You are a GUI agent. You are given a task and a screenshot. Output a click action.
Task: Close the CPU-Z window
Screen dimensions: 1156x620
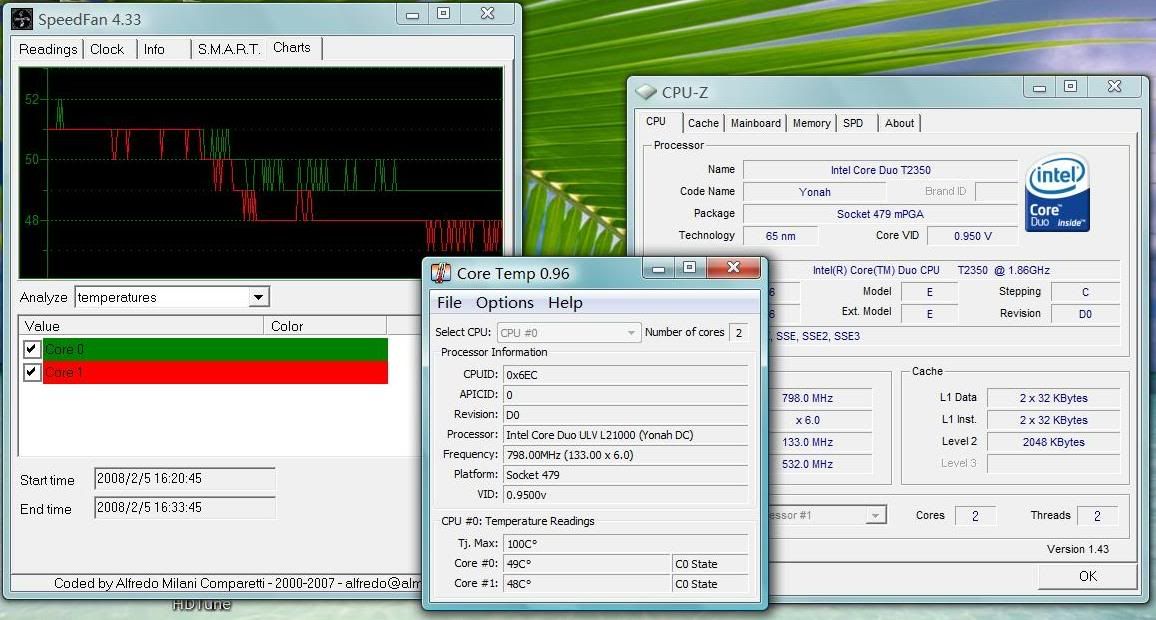pos(1115,87)
